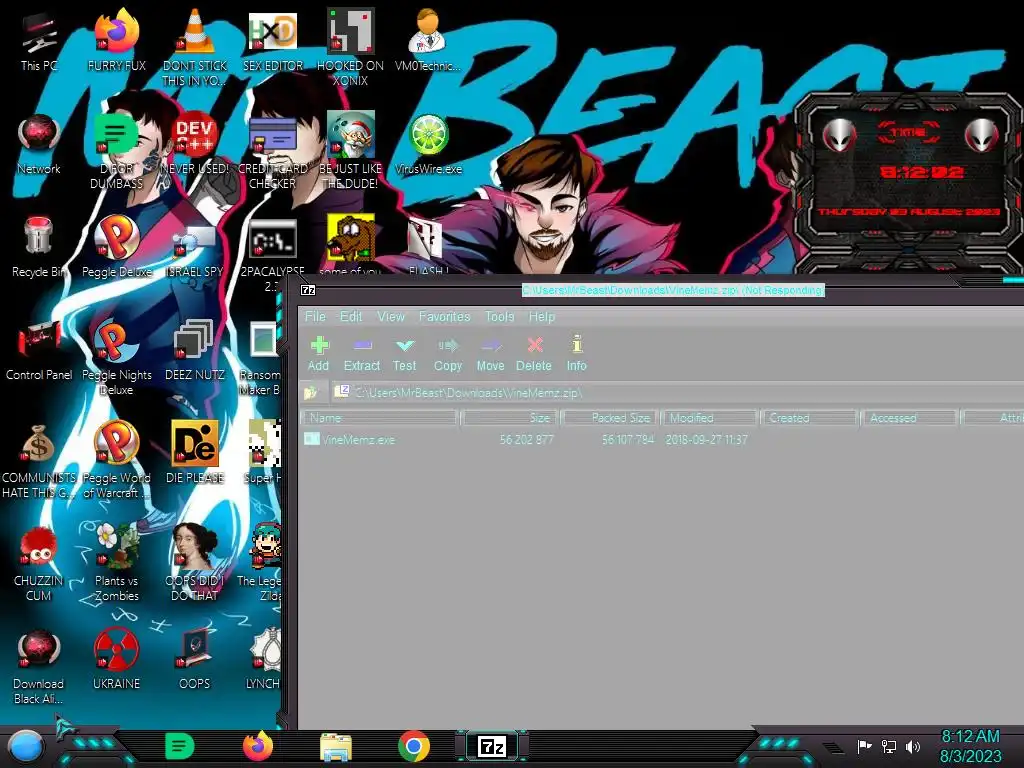Extract the archive with the Extract icon
The image size is (1024, 768).
(x=362, y=354)
